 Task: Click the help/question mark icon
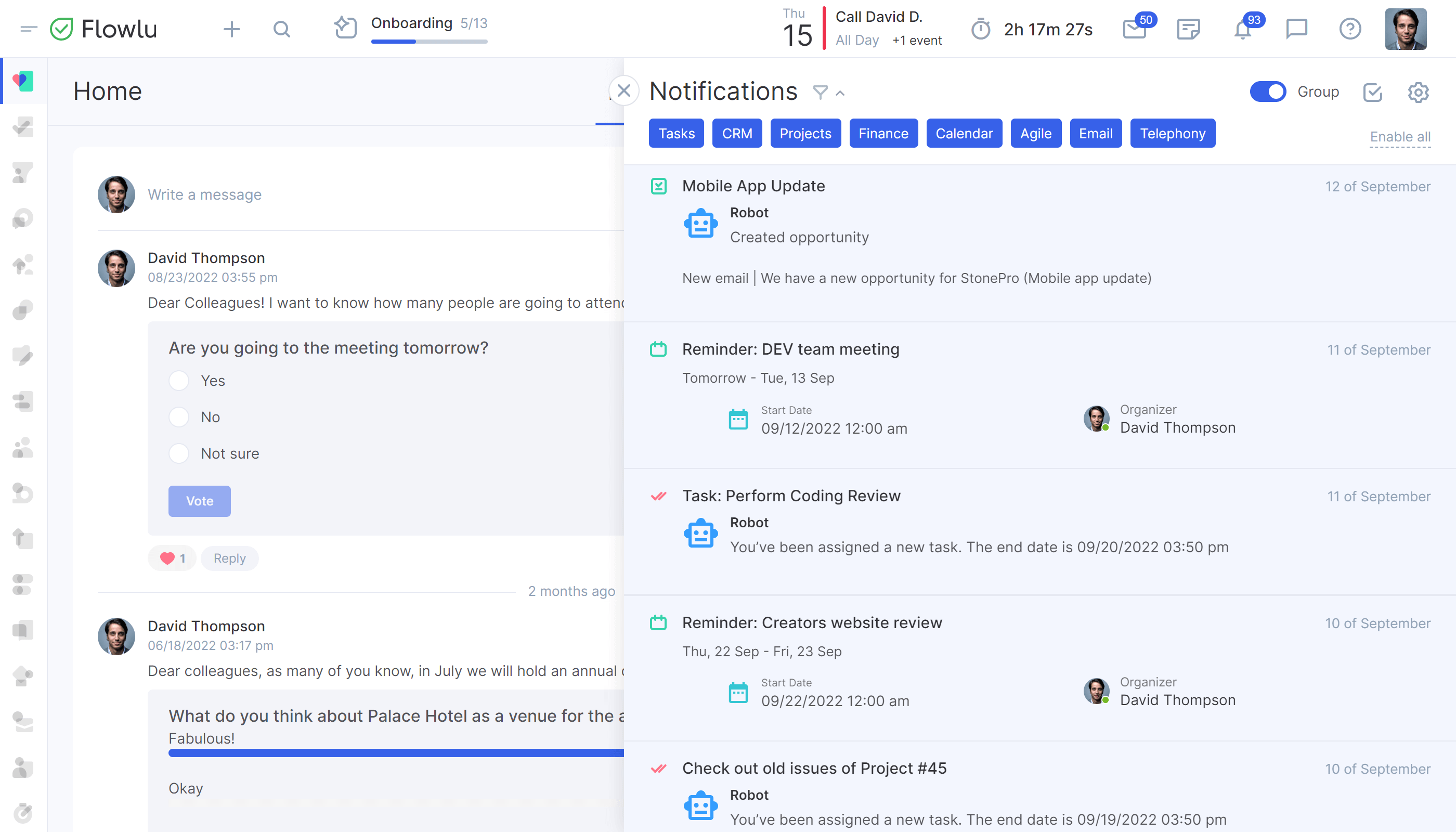pyautogui.click(x=1350, y=29)
